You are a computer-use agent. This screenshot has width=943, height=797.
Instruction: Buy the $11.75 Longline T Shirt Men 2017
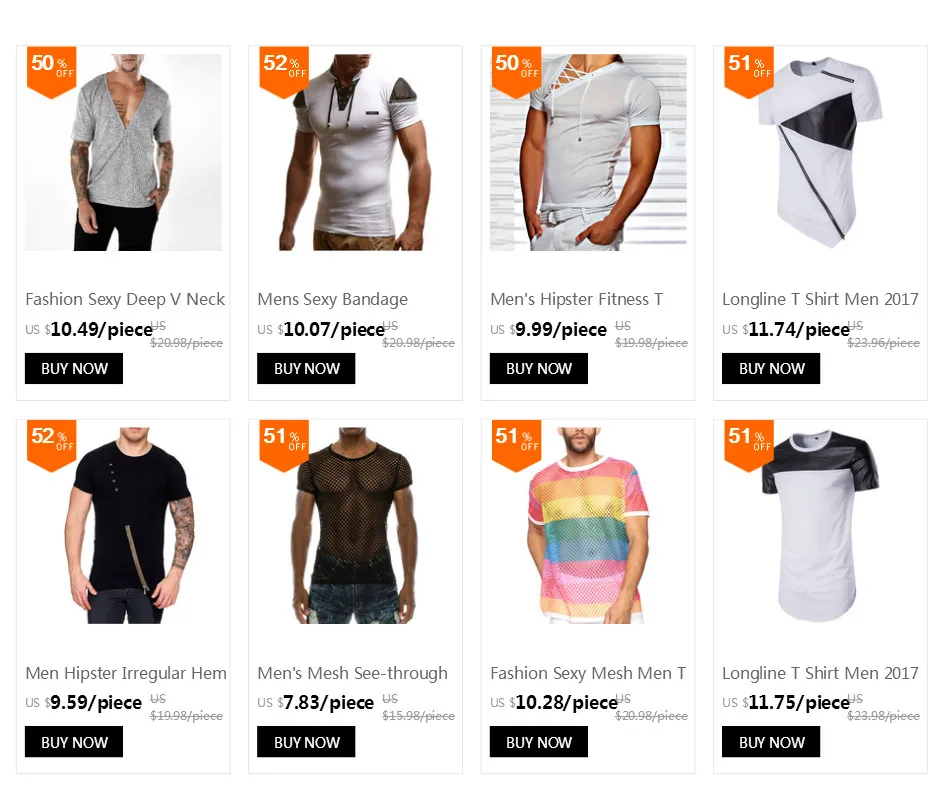[x=771, y=742]
